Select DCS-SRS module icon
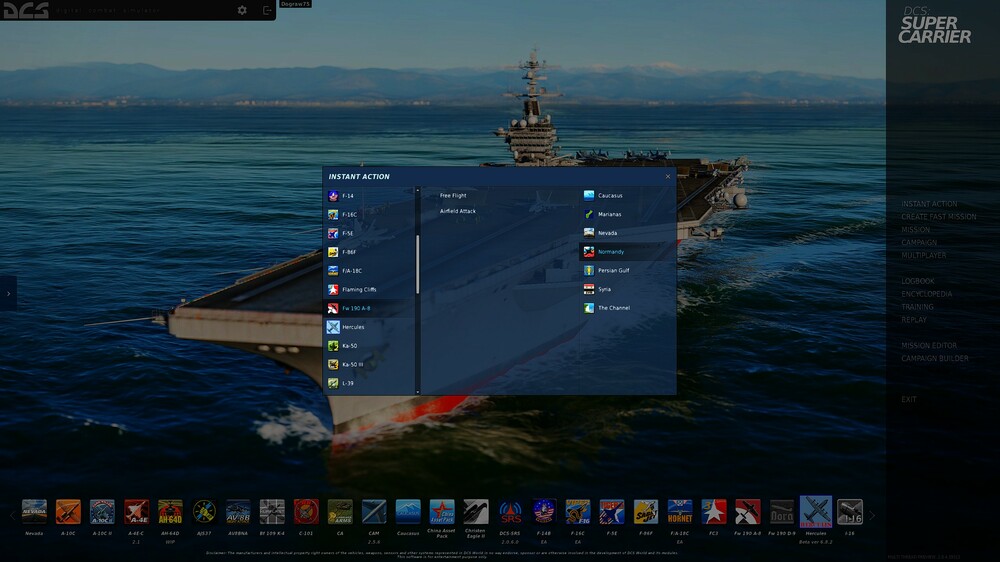Viewport: 1000px width, 562px height. [510, 512]
